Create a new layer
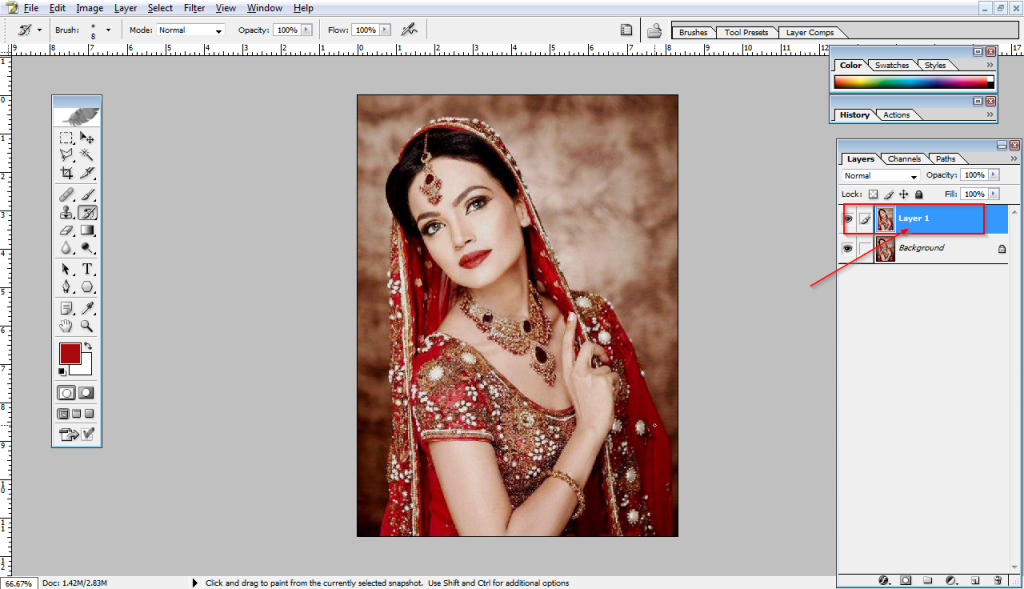This screenshot has height=589, width=1024. point(975,580)
